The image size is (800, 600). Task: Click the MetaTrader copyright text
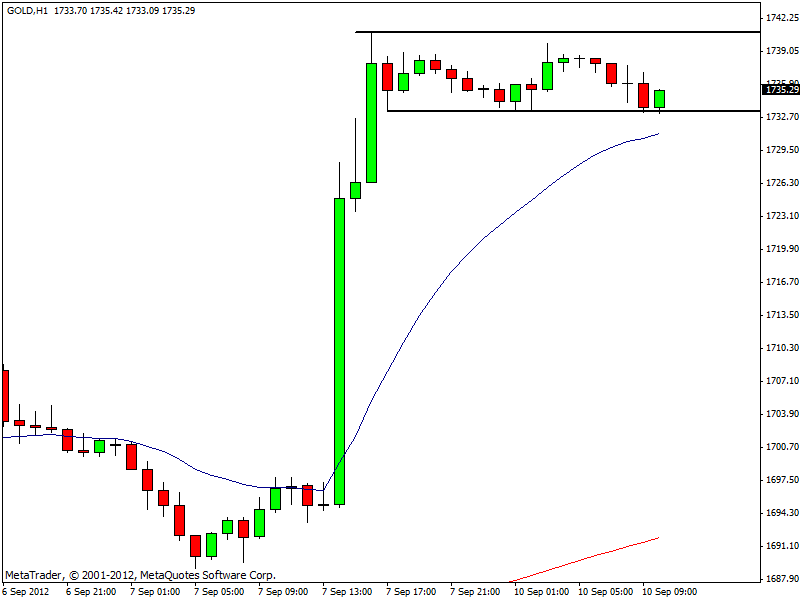[x=140, y=575]
